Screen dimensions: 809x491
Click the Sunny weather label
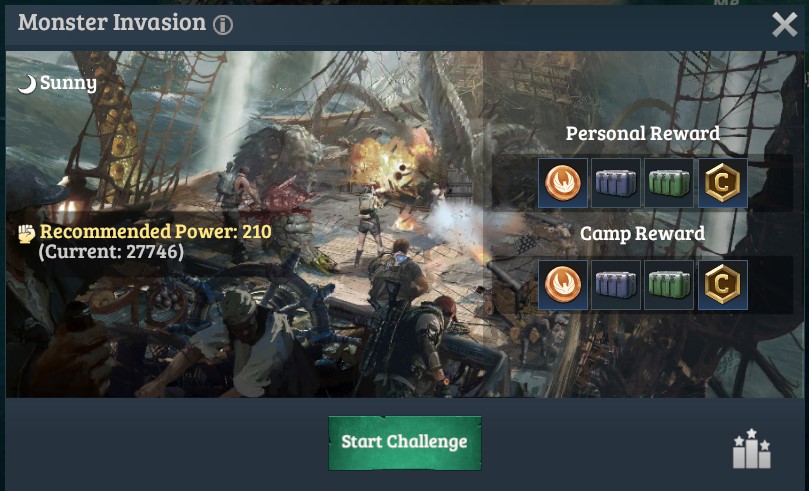pyautogui.click(x=68, y=83)
